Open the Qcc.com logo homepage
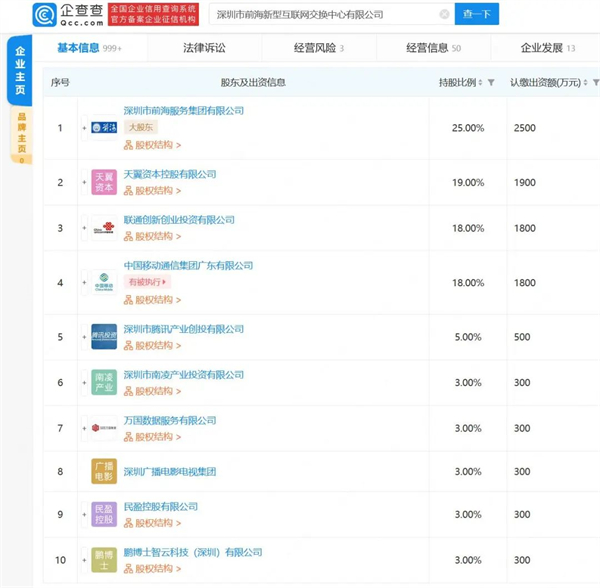The width and height of the screenshot is (600, 588). (x=68, y=15)
